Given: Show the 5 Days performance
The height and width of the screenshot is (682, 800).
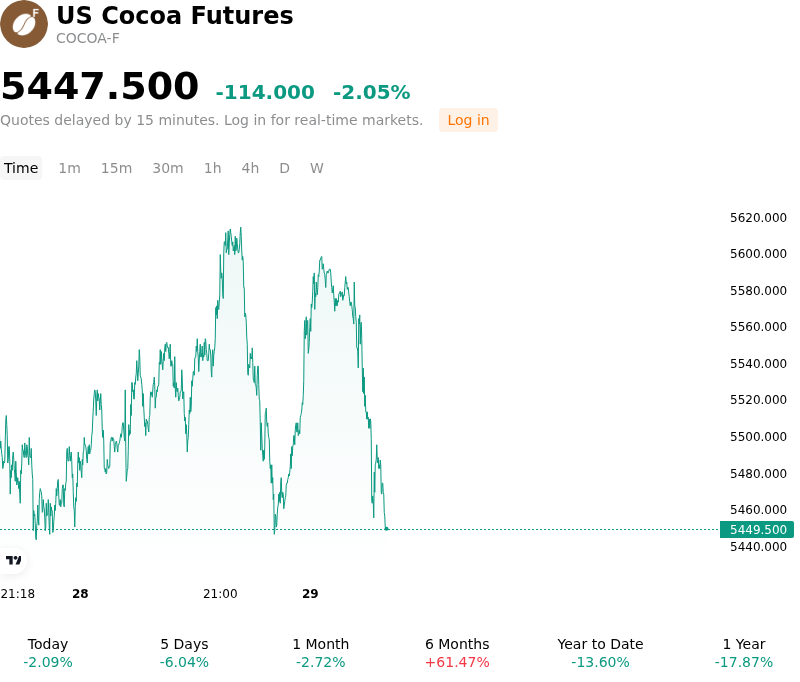Looking at the screenshot, I should [184, 653].
